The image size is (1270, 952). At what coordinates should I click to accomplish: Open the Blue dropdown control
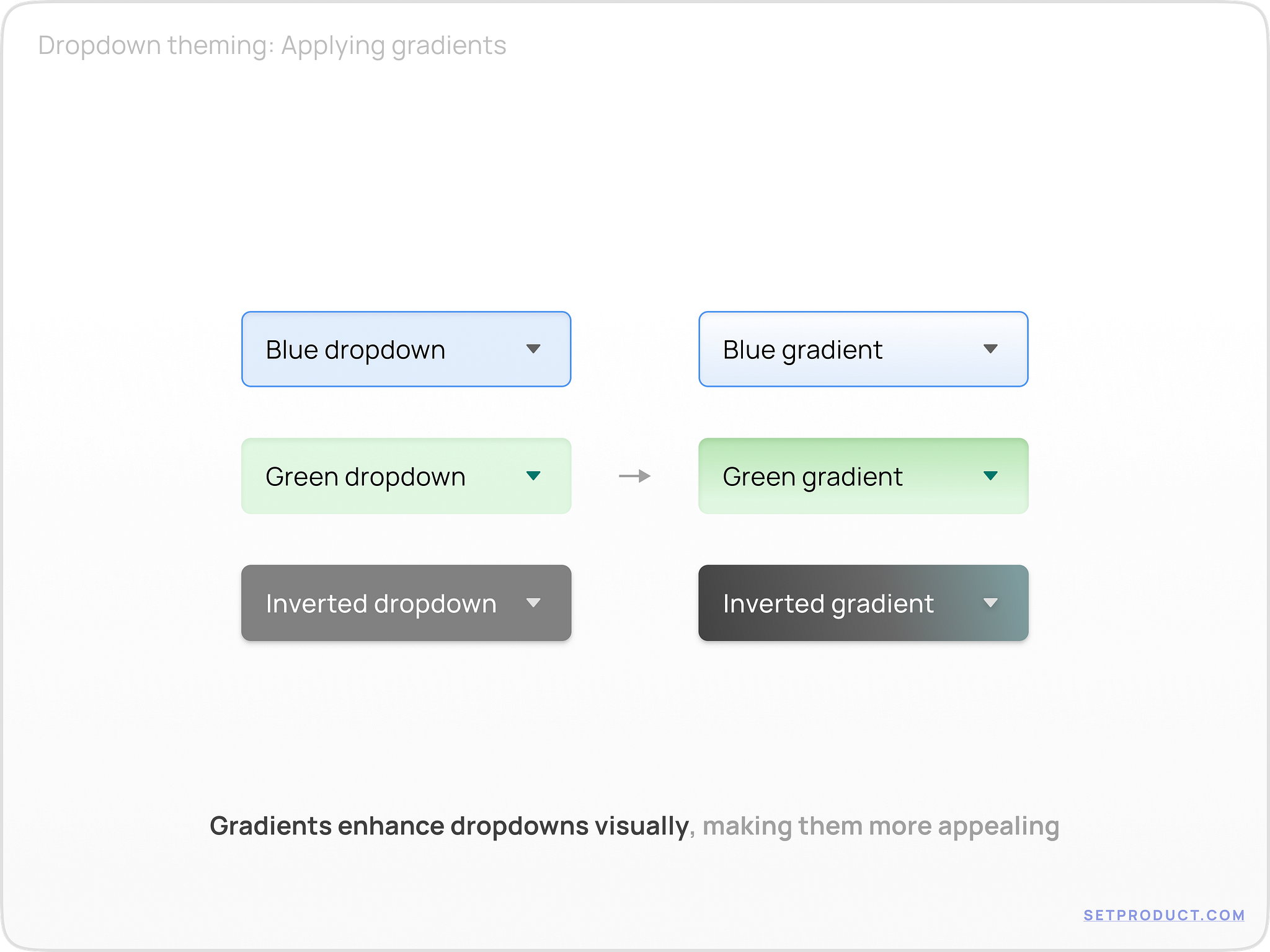coord(405,349)
